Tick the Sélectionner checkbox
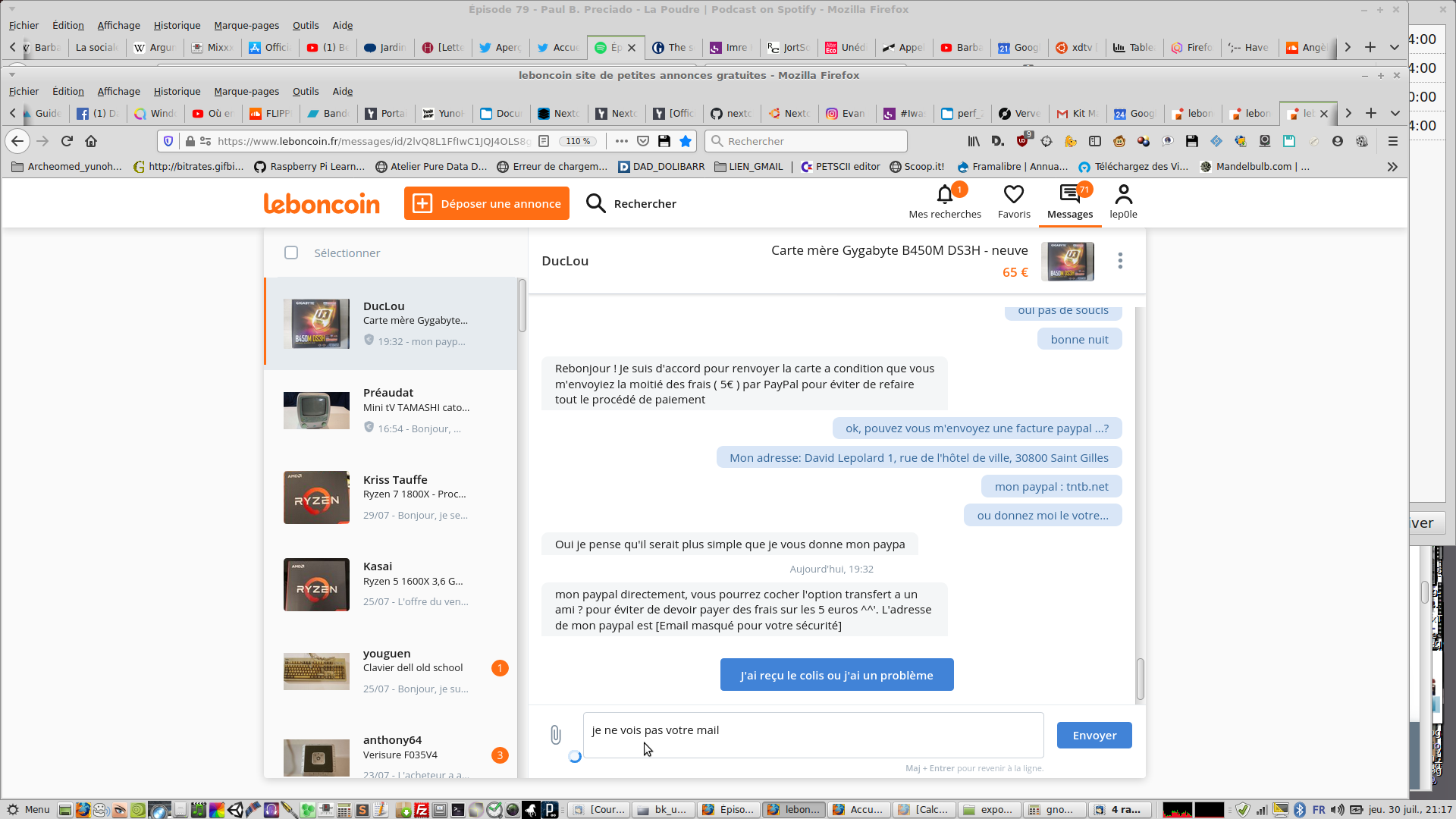The width and height of the screenshot is (1456, 819). coord(291,253)
